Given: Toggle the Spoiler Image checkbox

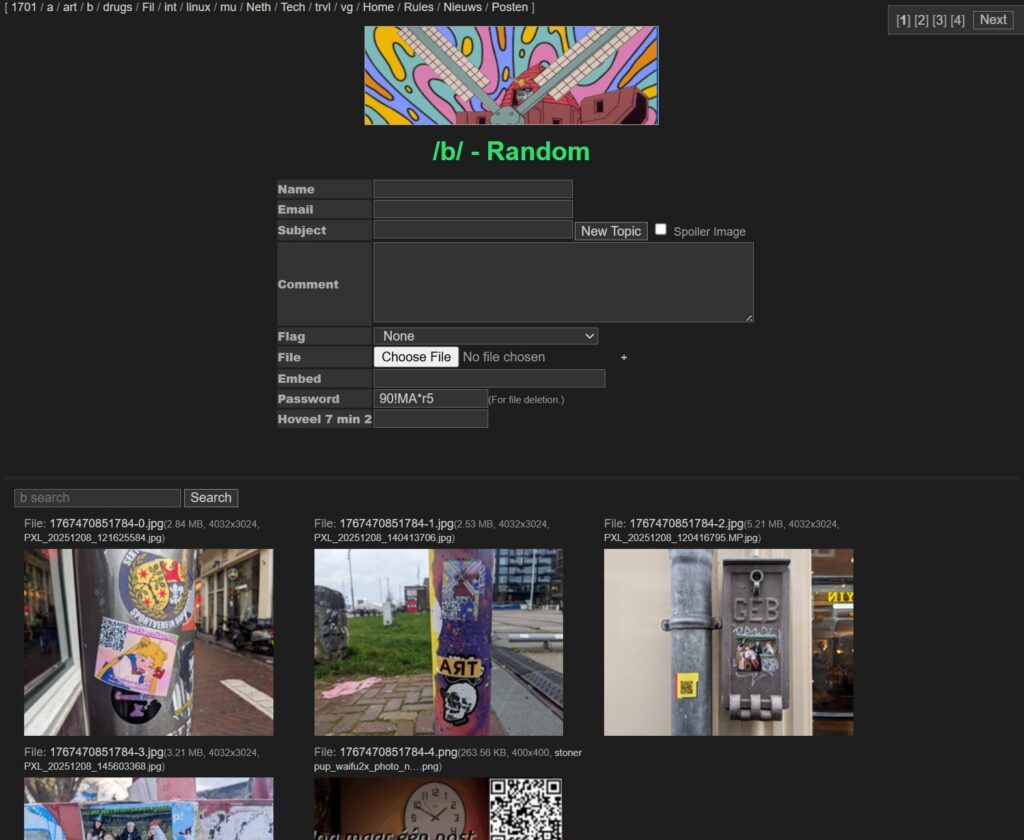Looking at the screenshot, I should pos(661,230).
